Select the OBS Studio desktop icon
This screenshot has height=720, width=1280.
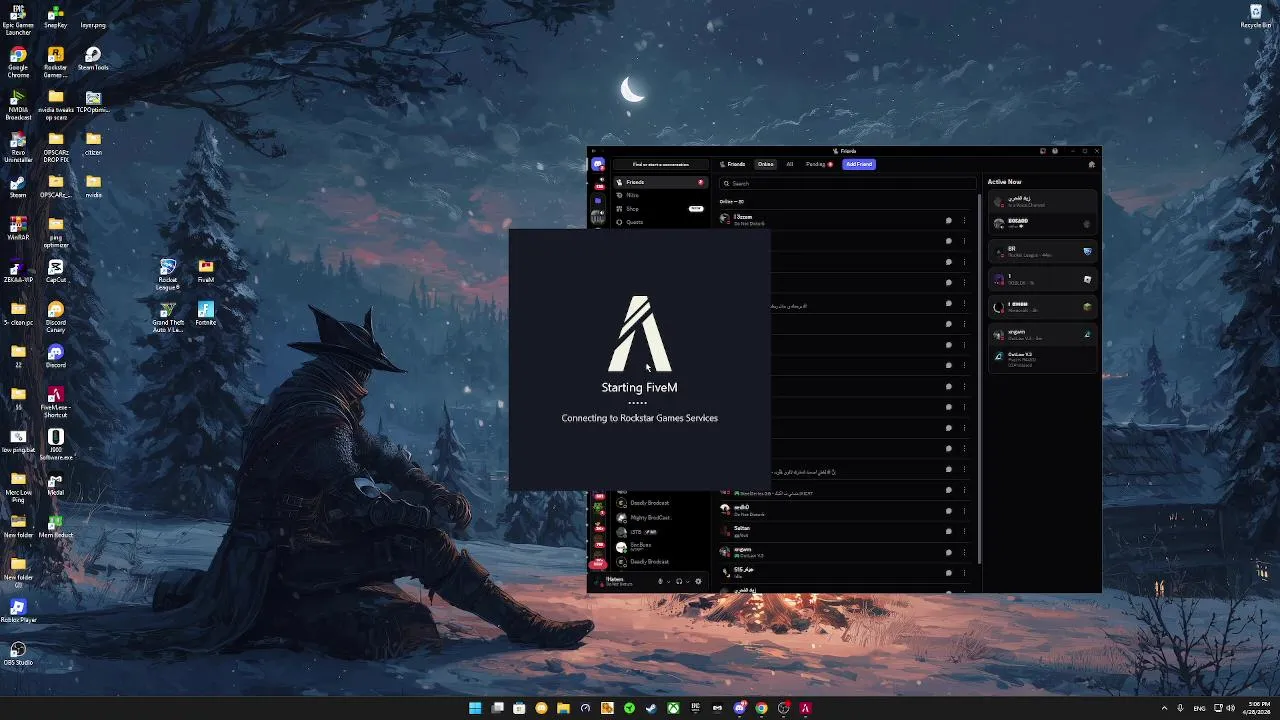(18, 654)
